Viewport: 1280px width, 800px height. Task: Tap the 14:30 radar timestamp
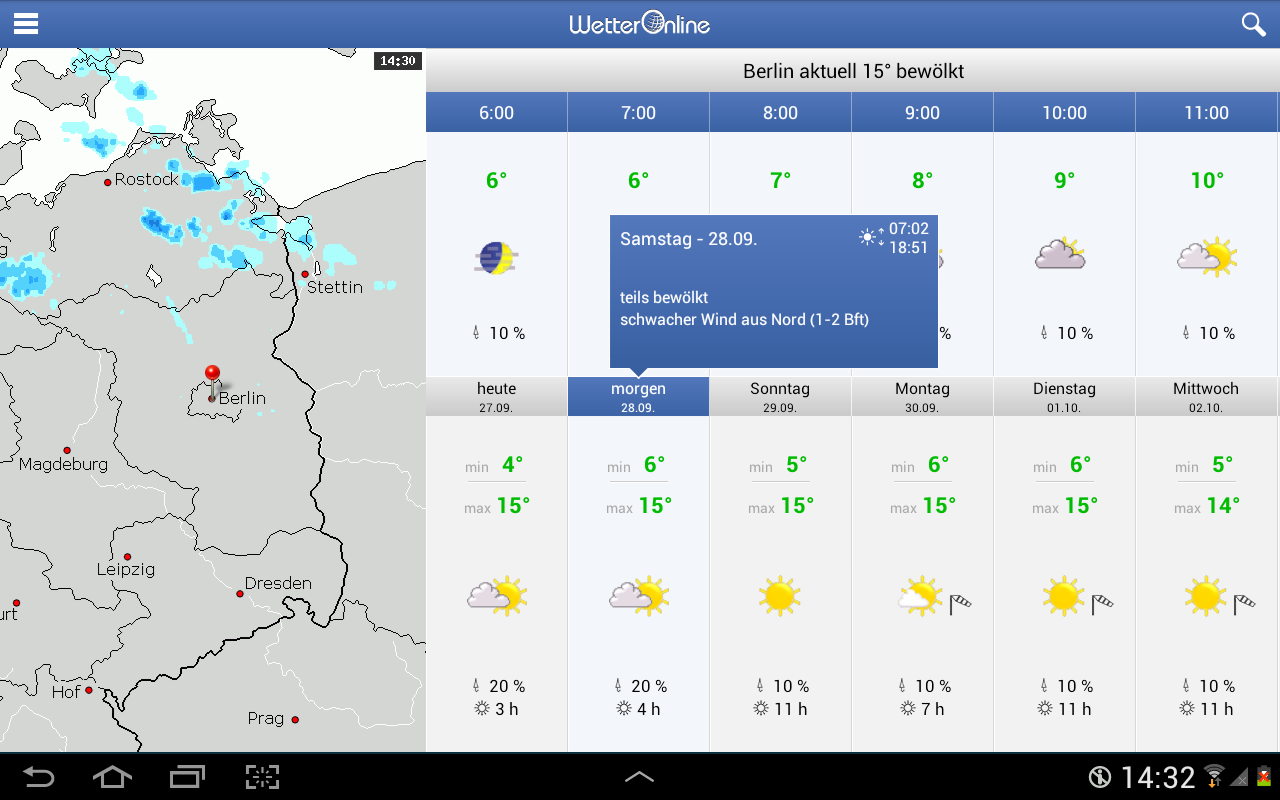(x=397, y=61)
